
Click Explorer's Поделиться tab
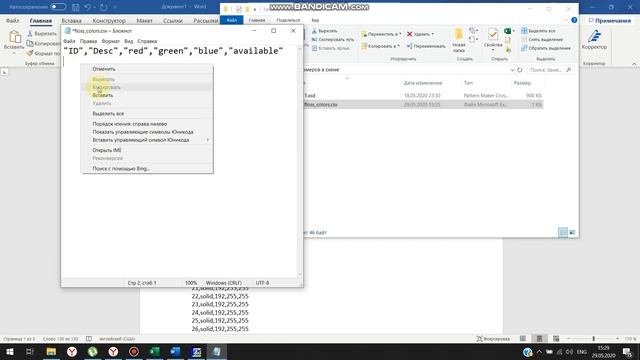click(x=288, y=20)
